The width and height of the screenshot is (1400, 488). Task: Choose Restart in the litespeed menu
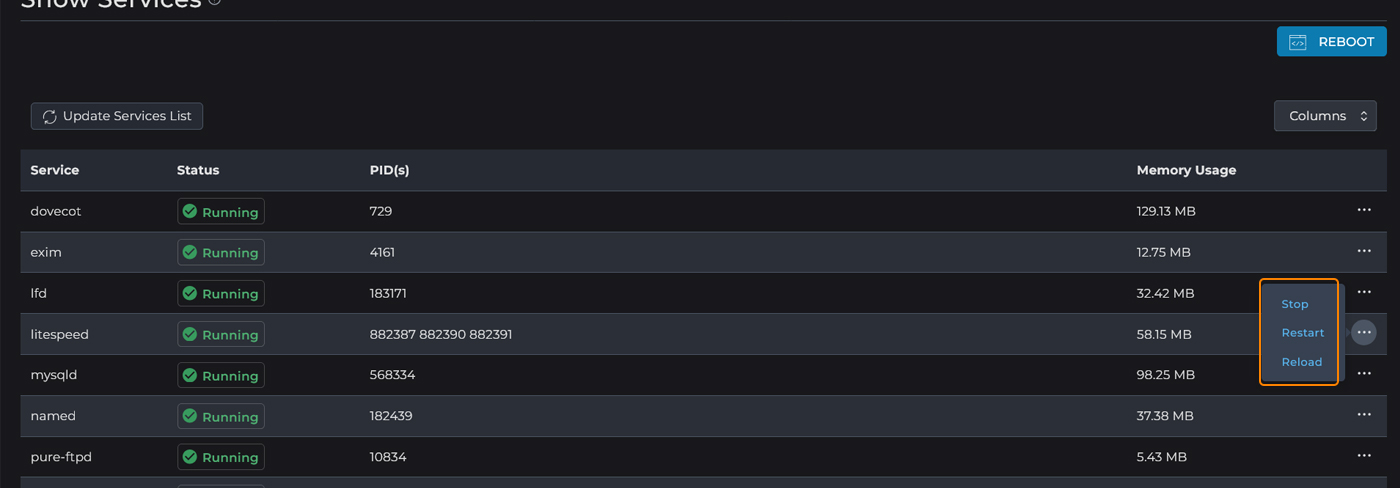pos(1302,333)
